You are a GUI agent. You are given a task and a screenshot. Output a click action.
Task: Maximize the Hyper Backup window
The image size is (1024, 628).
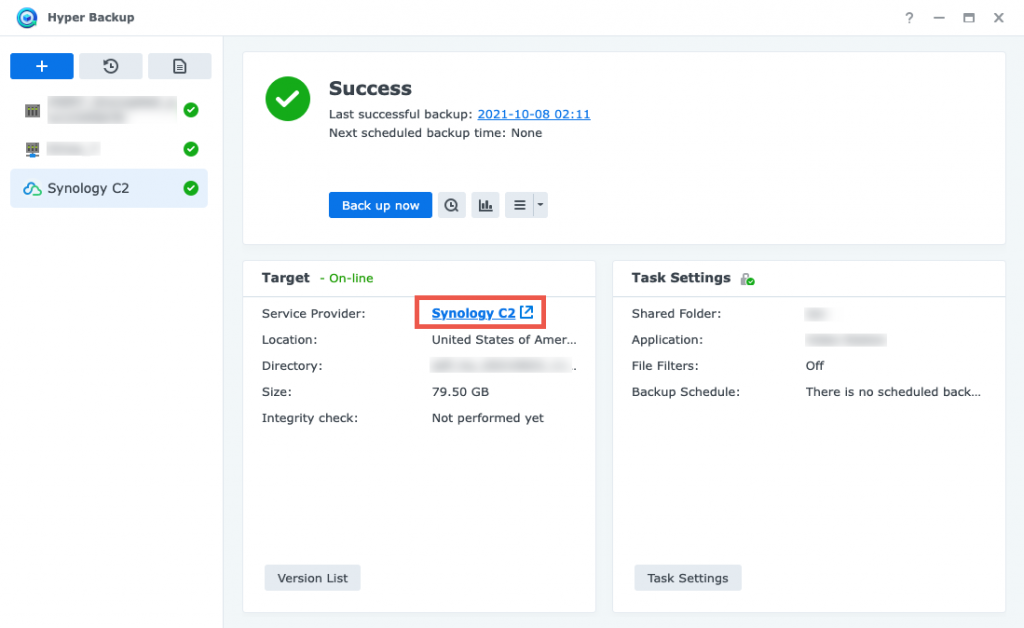[969, 18]
